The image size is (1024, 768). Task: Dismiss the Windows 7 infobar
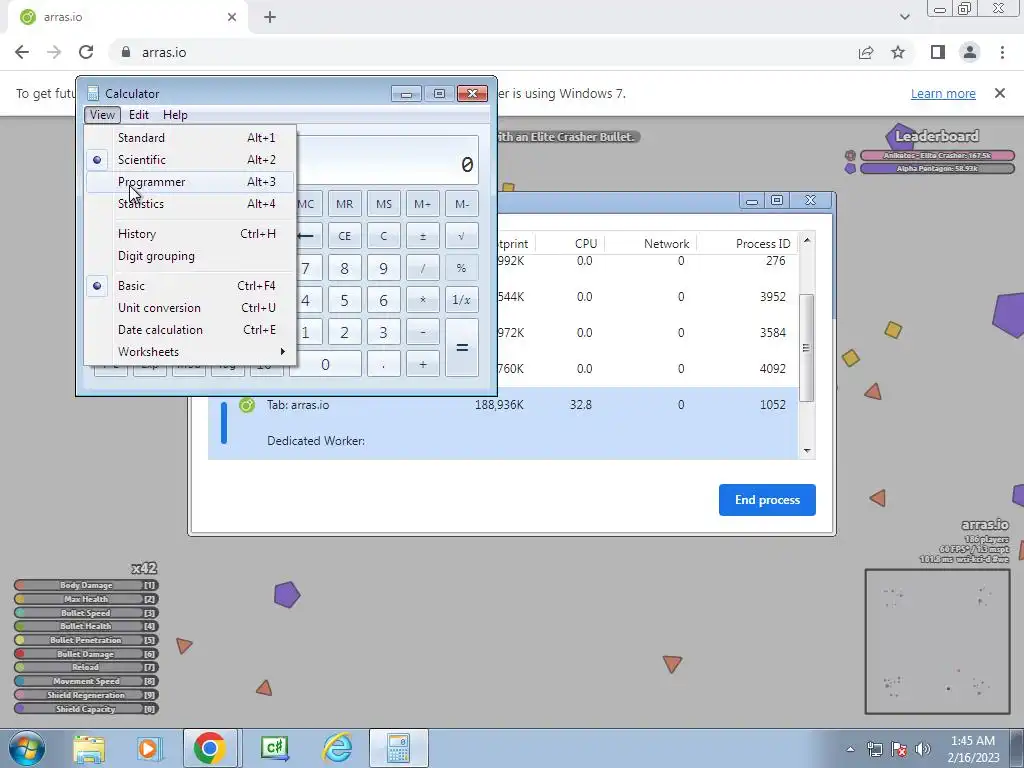pos(999,93)
